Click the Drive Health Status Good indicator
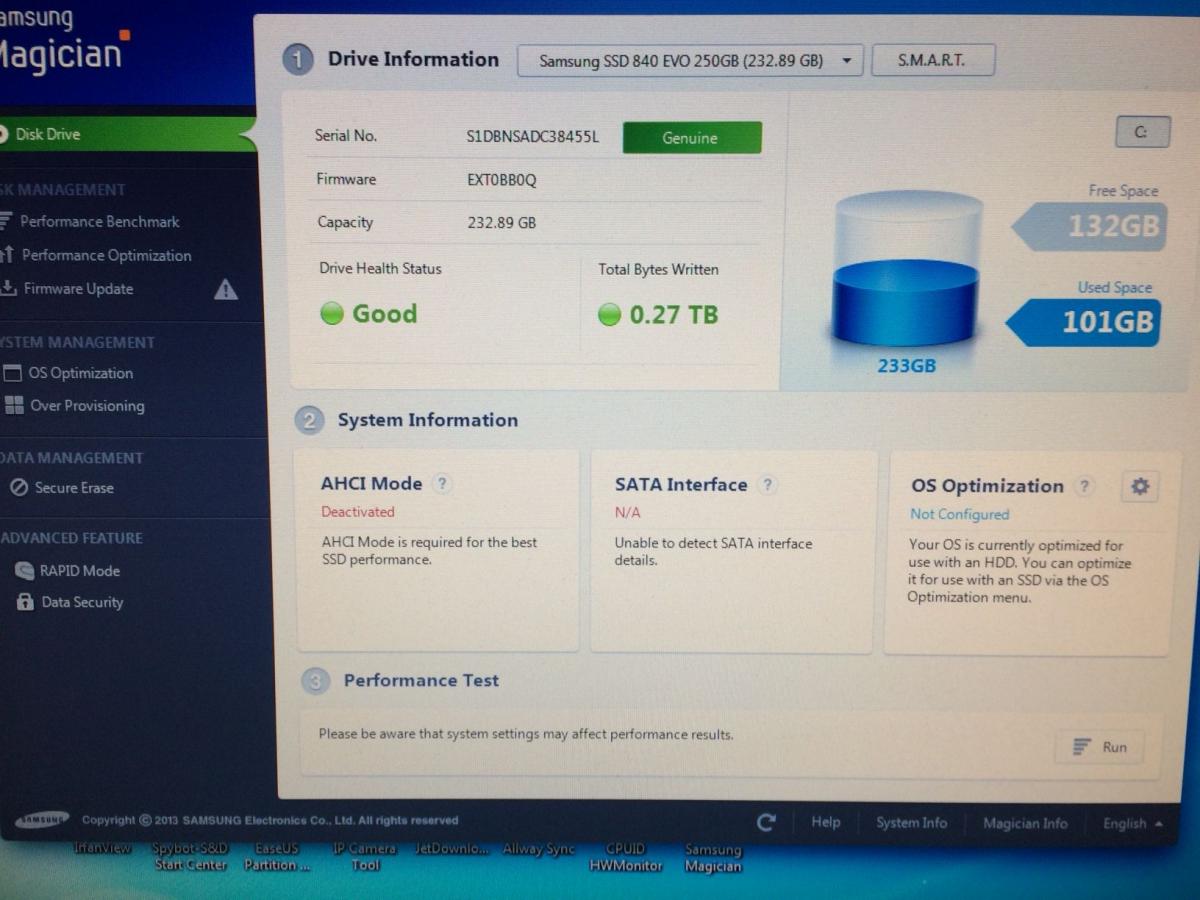The height and width of the screenshot is (900, 1200). pyautogui.click(x=368, y=314)
